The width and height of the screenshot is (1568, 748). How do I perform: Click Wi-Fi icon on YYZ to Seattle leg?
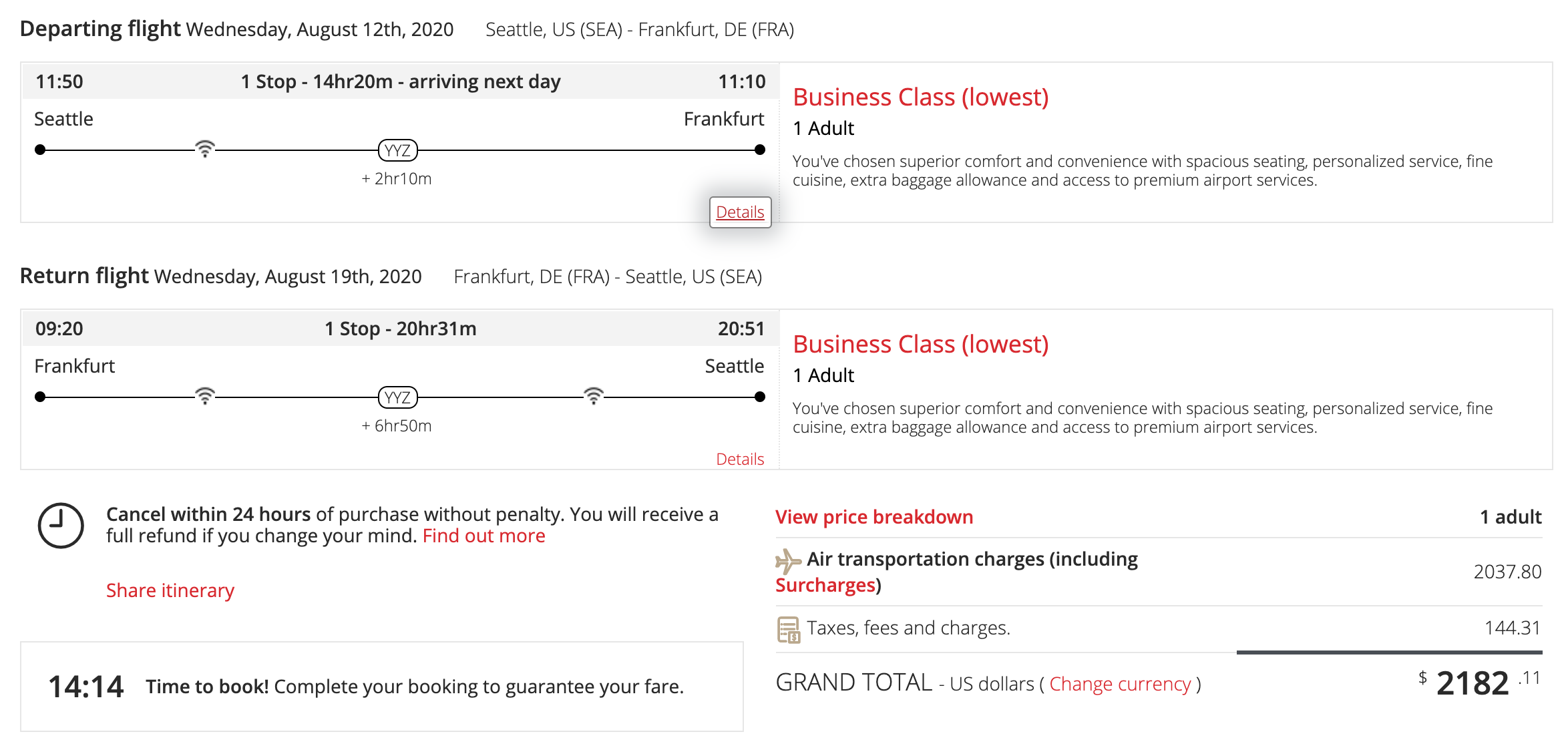point(593,395)
